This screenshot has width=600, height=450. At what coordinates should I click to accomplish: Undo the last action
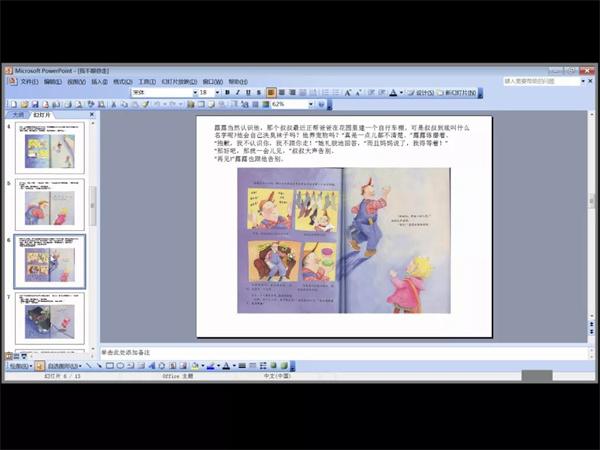[157, 104]
